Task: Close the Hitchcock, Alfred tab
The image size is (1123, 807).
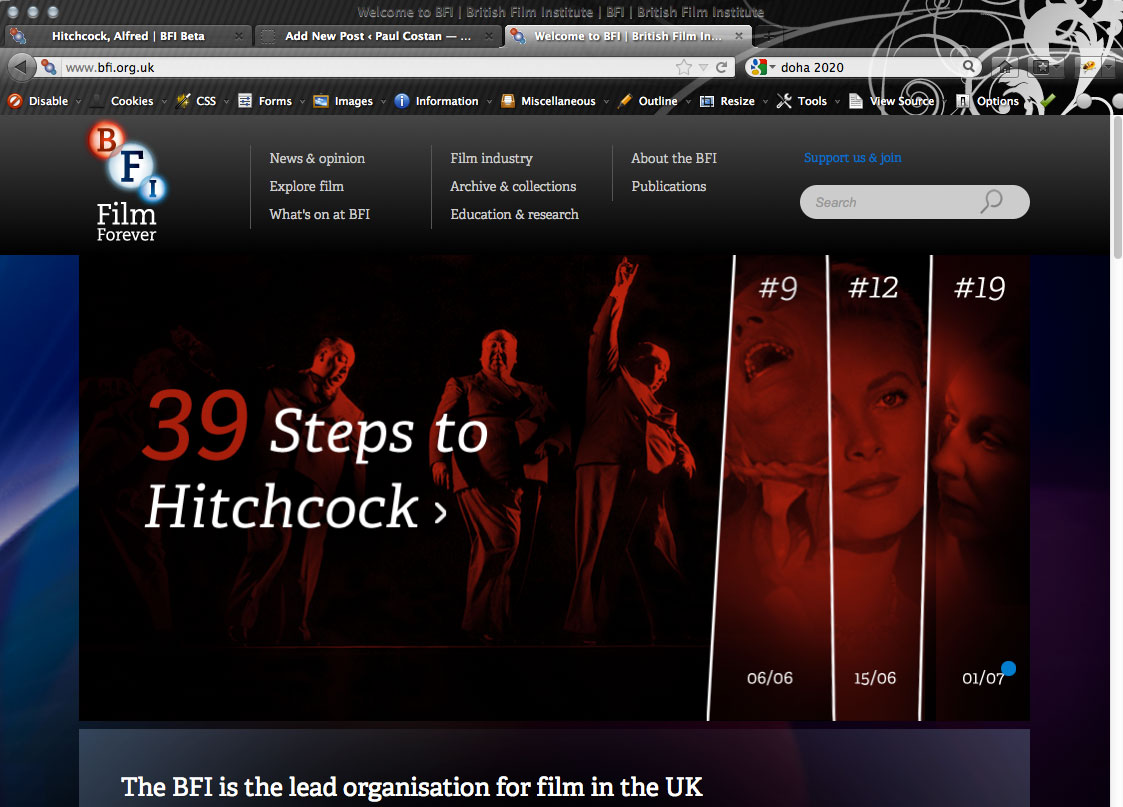Action: [238, 36]
